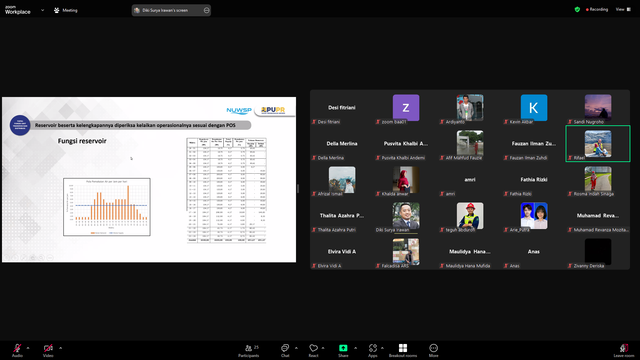
Task: Select the Falcadisa ARS participant tile
Action: click(x=406, y=251)
